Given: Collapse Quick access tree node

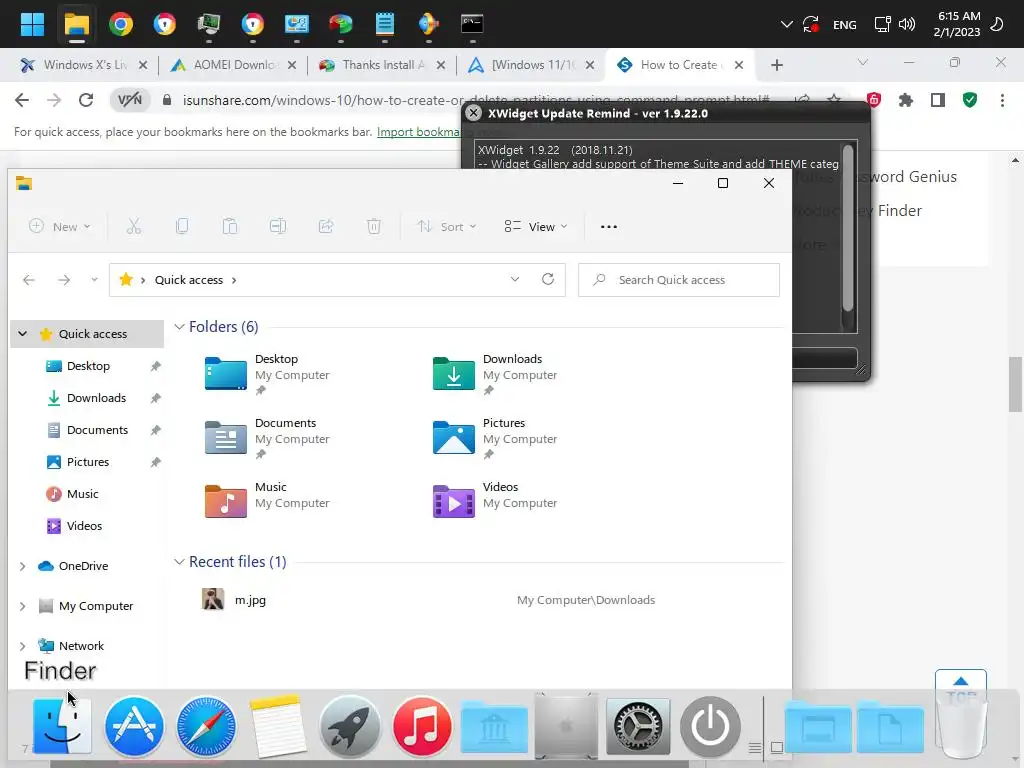Looking at the screenshot, I should 23,334.
